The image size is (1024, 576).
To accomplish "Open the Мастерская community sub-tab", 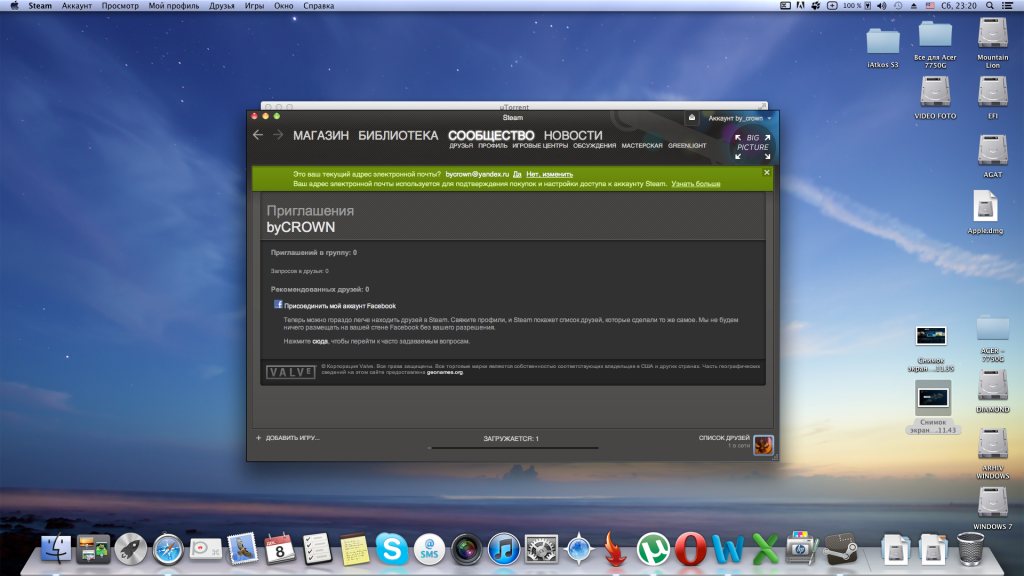I will (x=641, y=146).
